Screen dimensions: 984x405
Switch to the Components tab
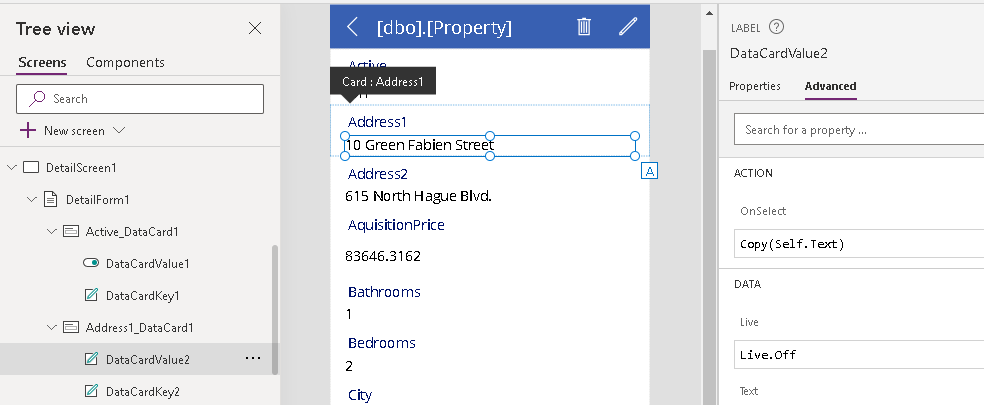126,62
